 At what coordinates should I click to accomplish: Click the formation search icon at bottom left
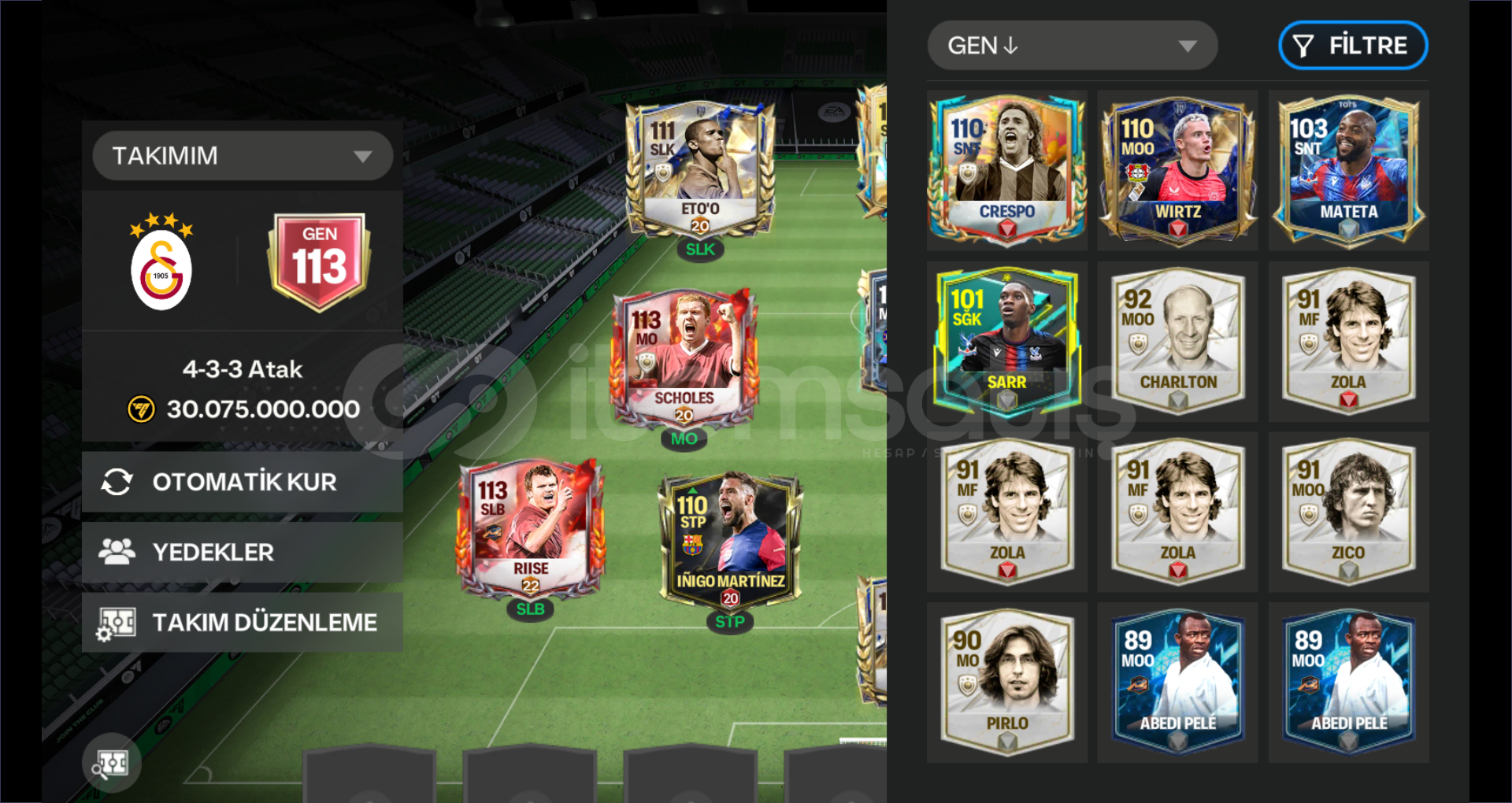[x=111, y=762]
